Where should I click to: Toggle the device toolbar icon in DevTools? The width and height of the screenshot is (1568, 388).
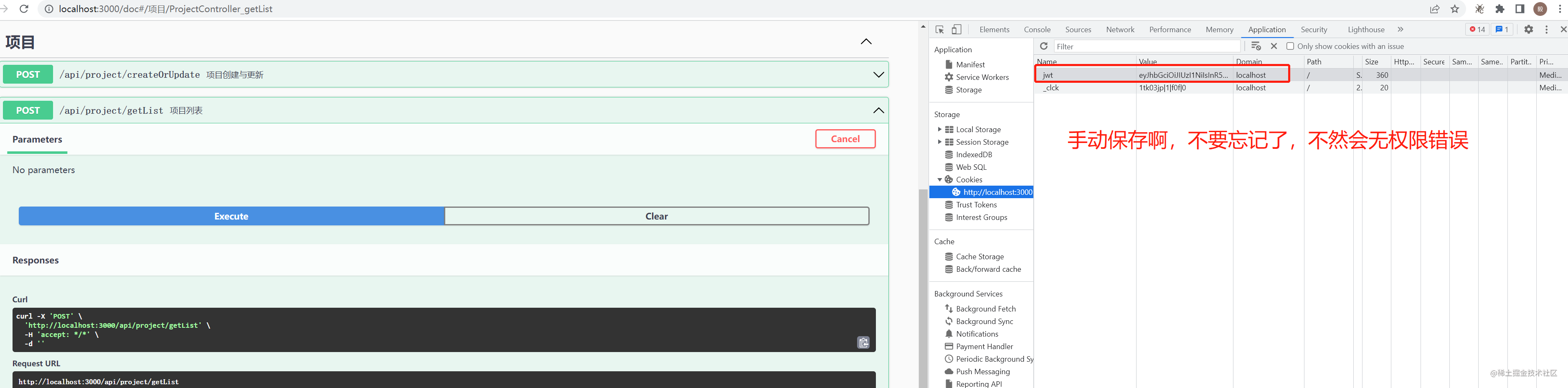coord(957,29)
